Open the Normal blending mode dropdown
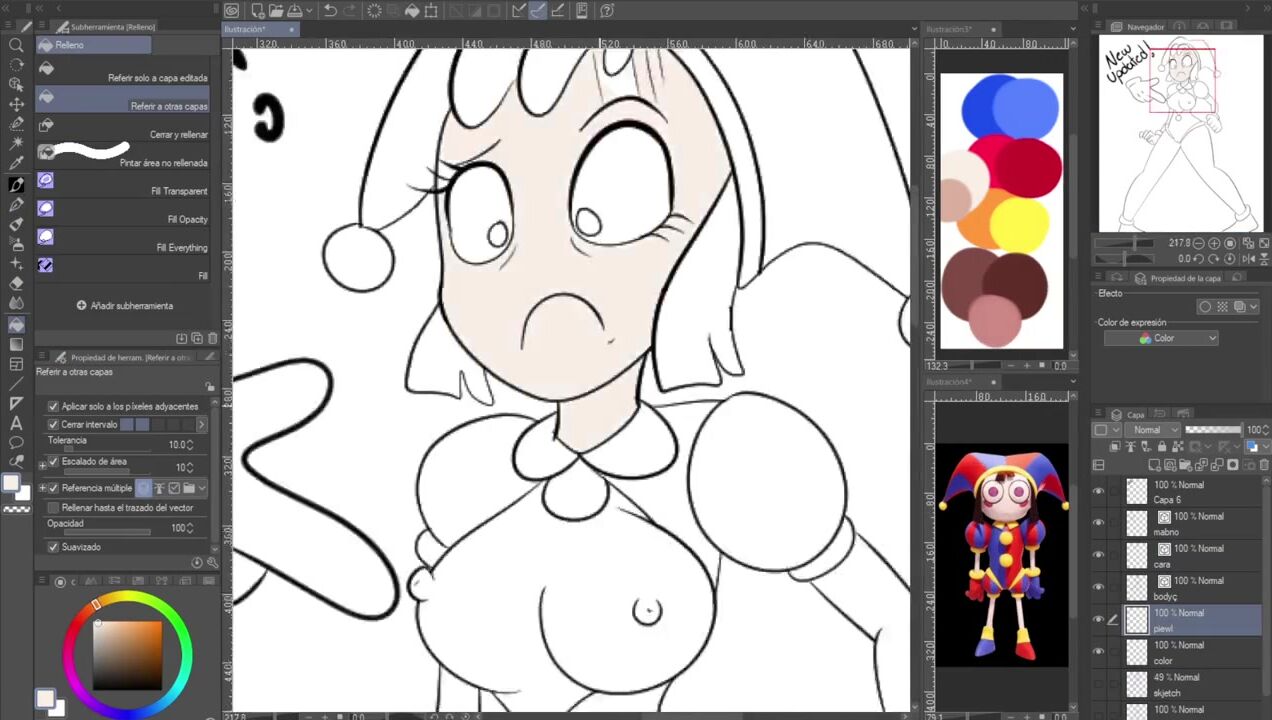Image resolution: width=1272 pixels, height=720 pixels. click(x=1153, y=430)
